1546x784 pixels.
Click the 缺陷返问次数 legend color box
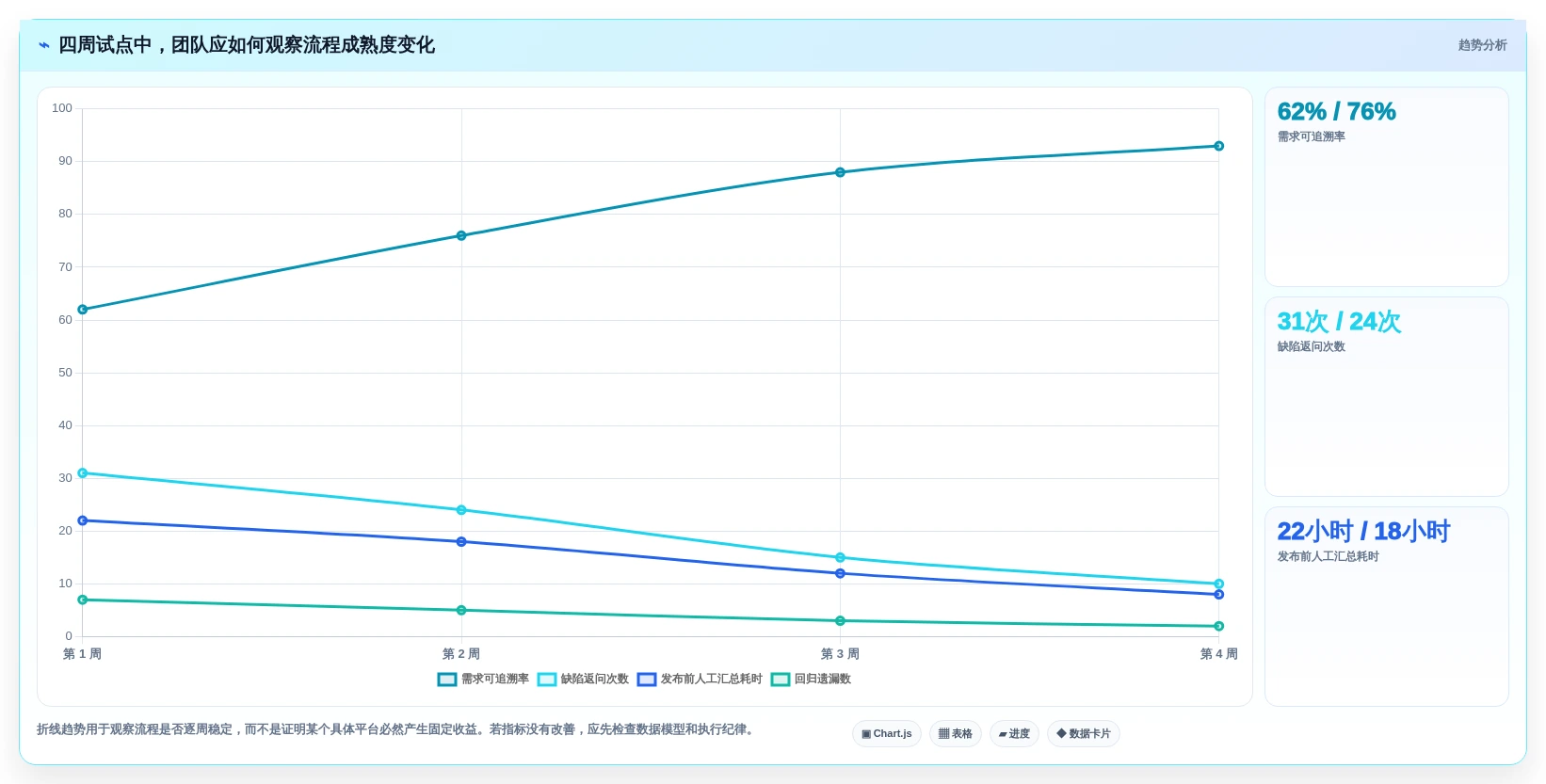tap(547, 680)
